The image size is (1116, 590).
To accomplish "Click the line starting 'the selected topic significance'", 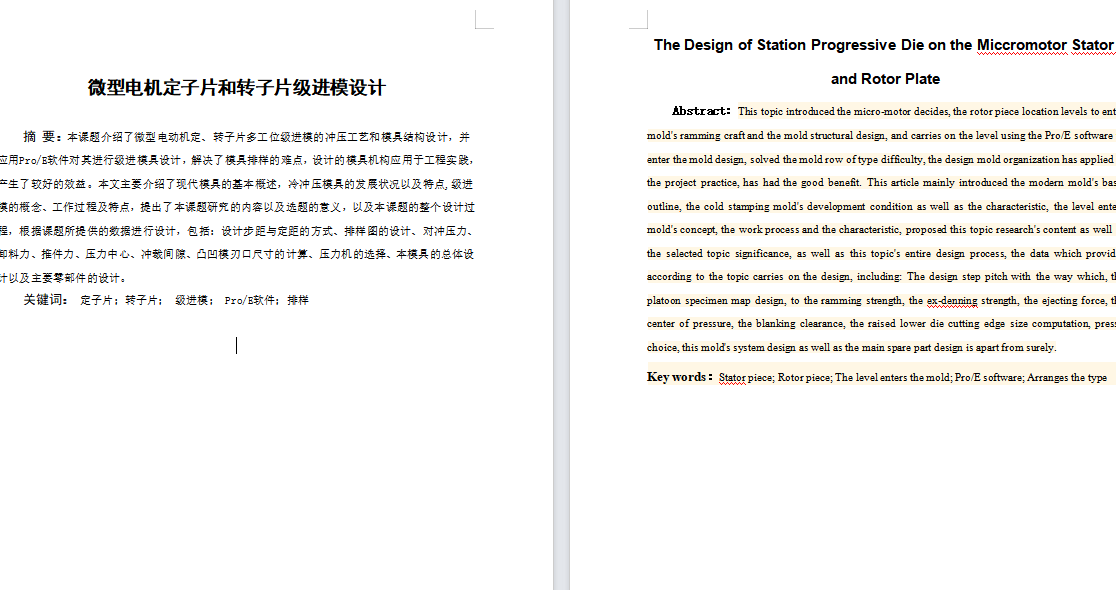I will click(x=881, y=253).
